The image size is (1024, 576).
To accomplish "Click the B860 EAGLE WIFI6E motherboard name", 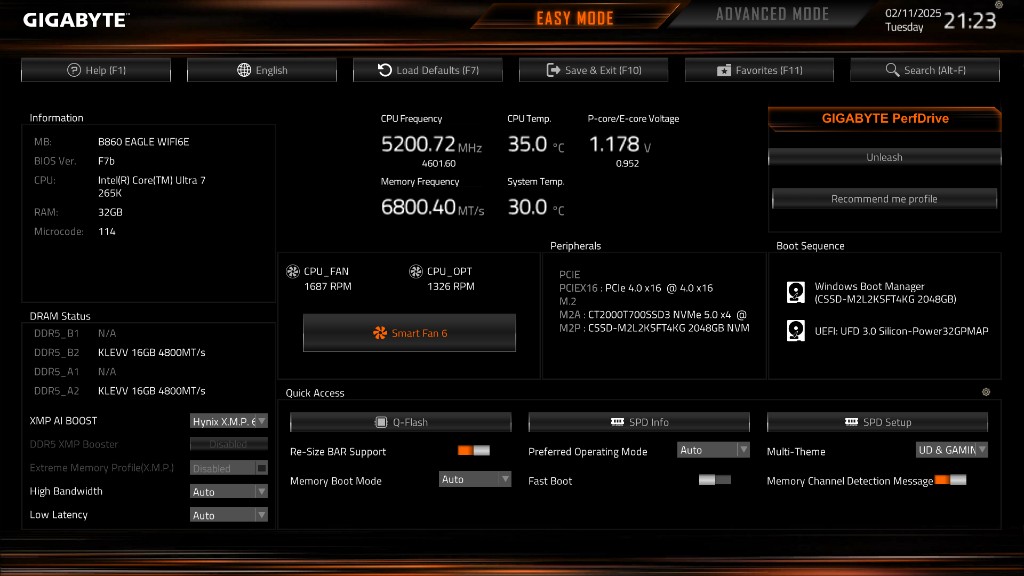I will (x=144, y=142).
